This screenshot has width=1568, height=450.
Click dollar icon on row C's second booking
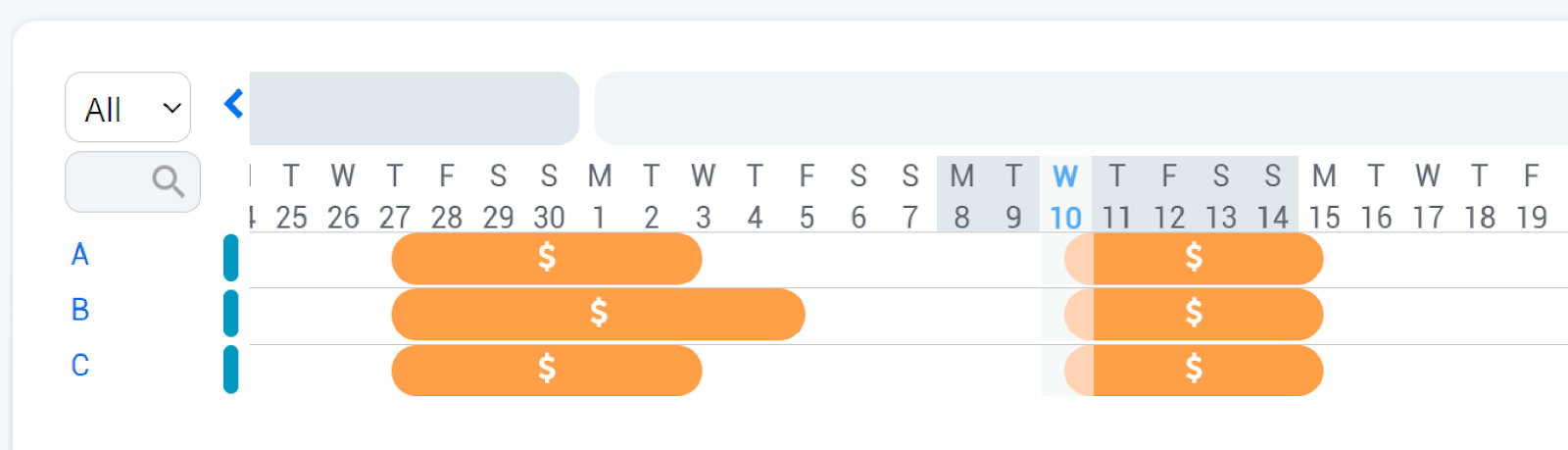pyautogui.click(x=1194, y=369)
